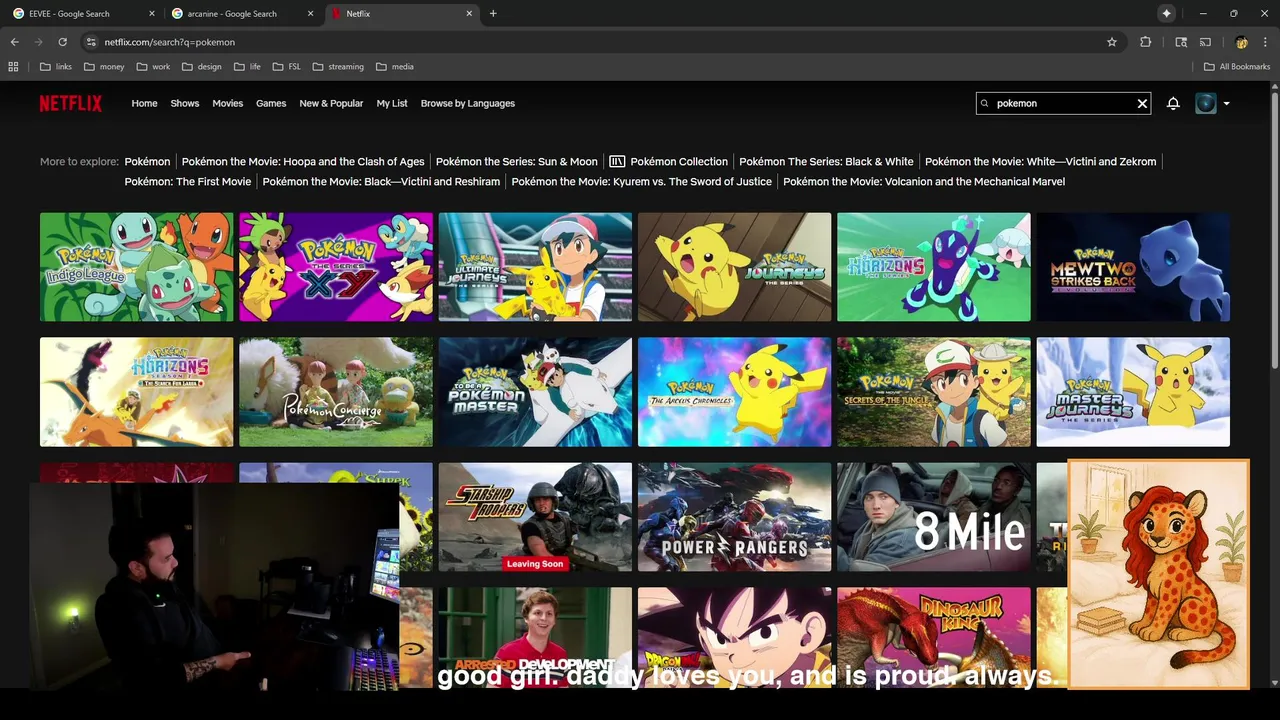The height and width of the screenshot is (720, 1280).
Task: Open the notifications bell
Action: click(x=1173, y=103)
